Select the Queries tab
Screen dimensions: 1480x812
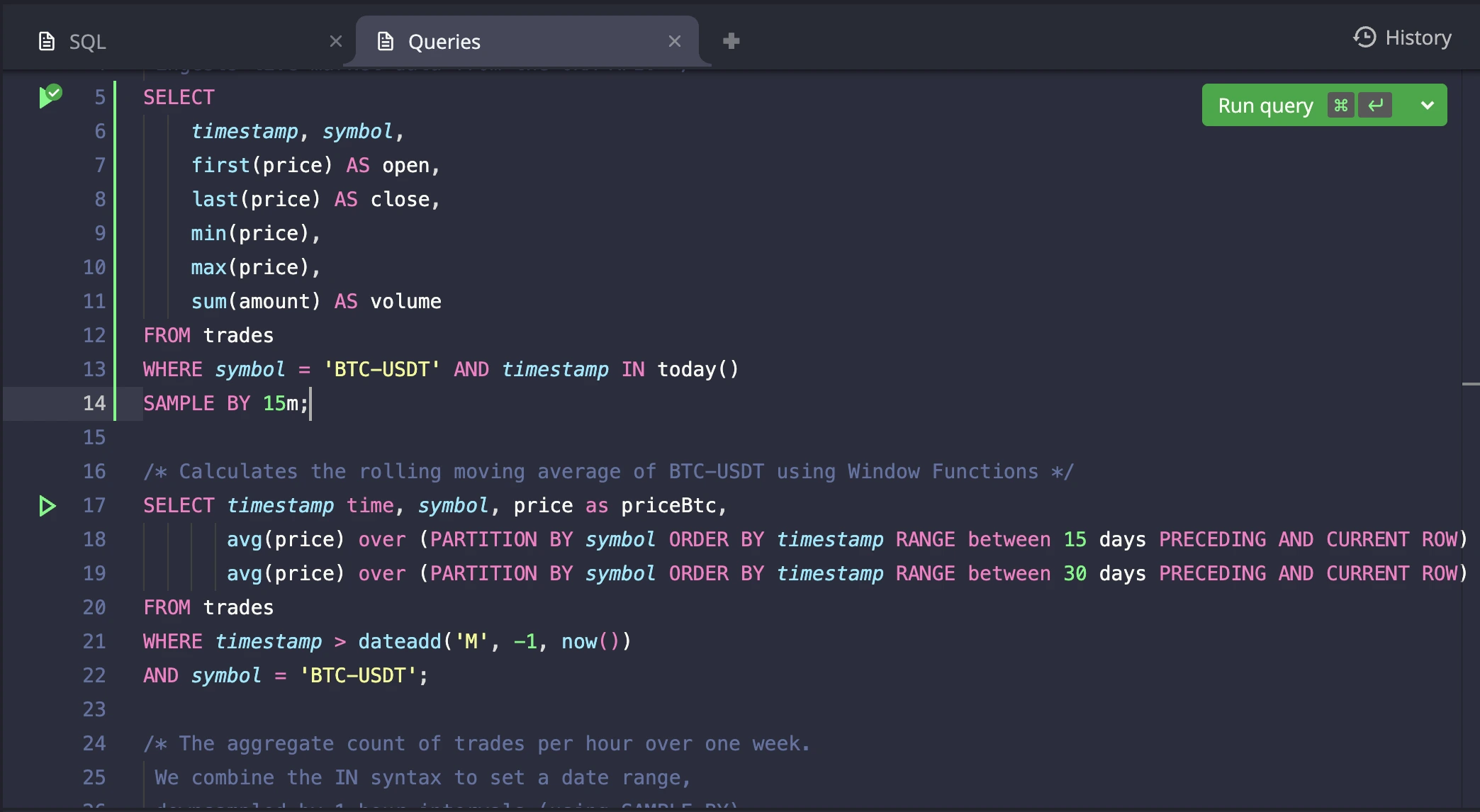tap(445, 41)
